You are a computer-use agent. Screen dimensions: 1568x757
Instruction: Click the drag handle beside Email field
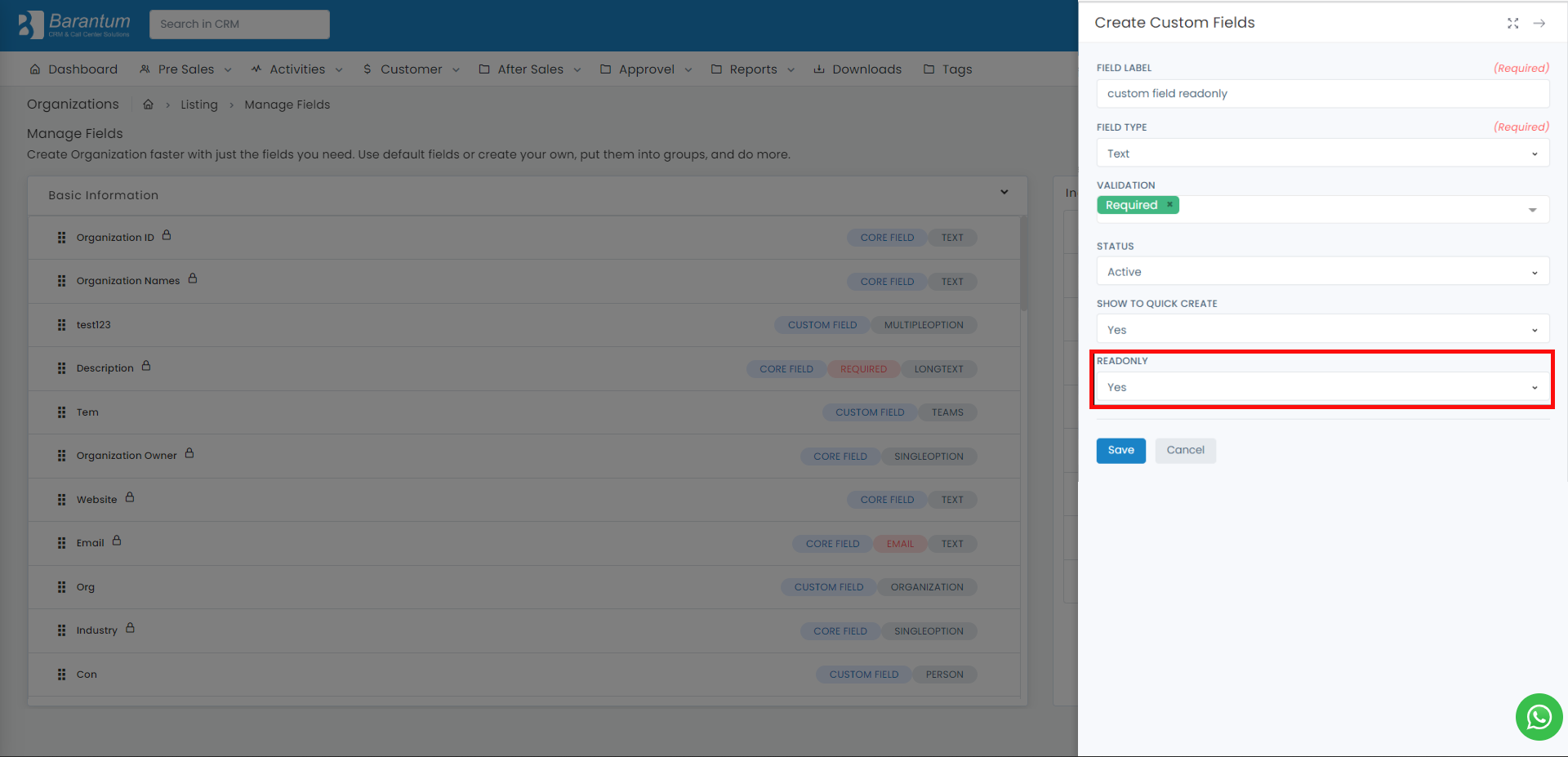click(x=61, y=543)
